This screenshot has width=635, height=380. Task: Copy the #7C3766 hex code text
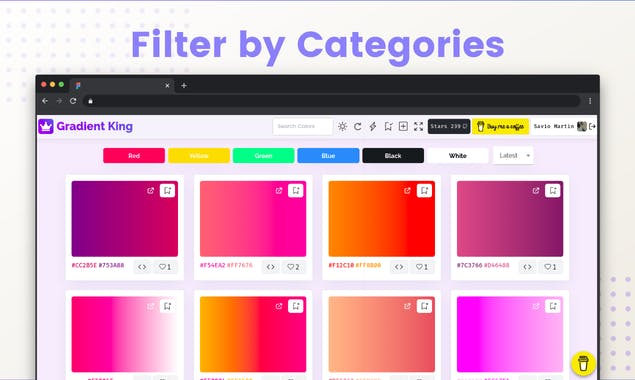[x=470, y=265]
